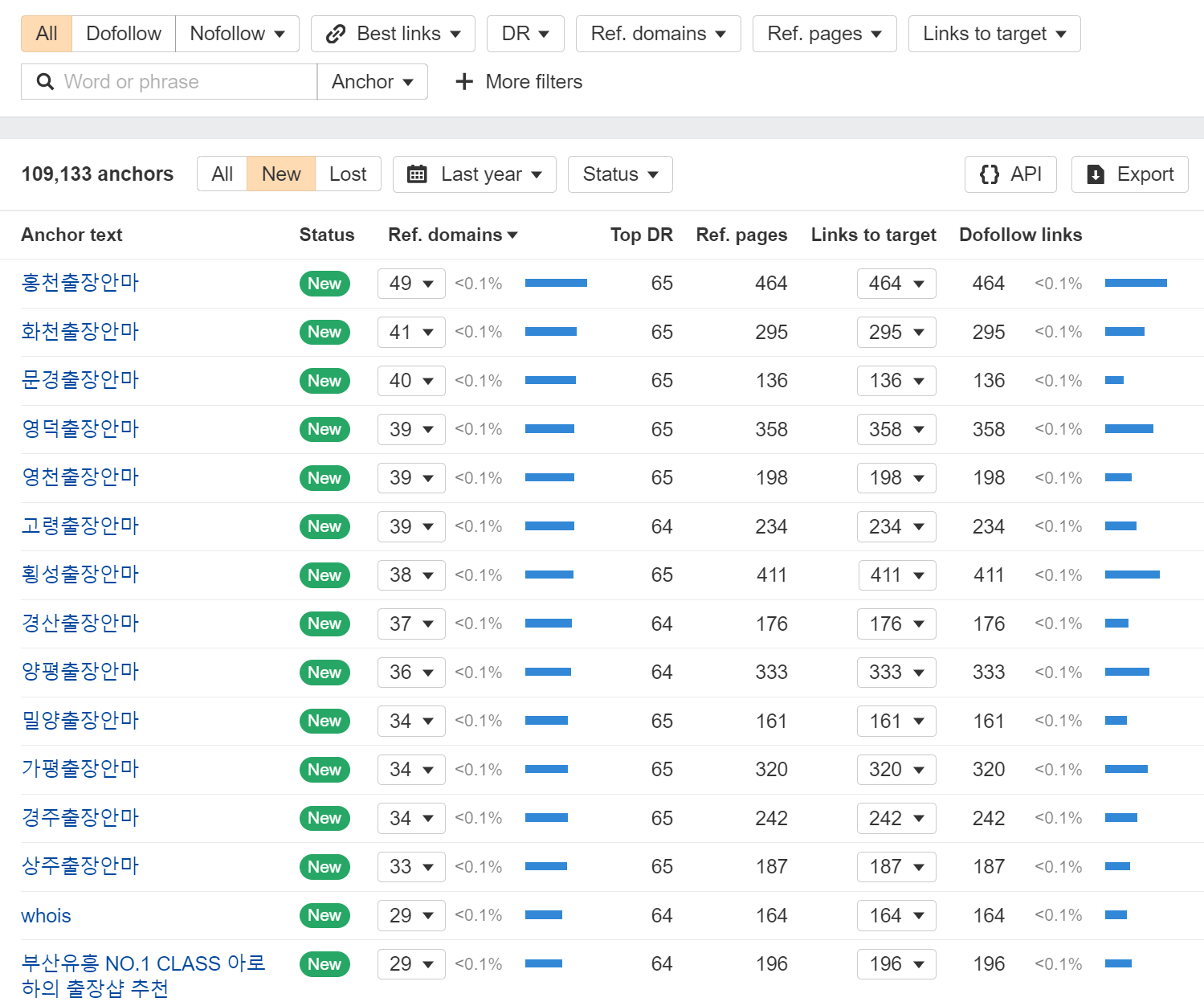
Task: Click the Export button
Action: click(1129, 174)
